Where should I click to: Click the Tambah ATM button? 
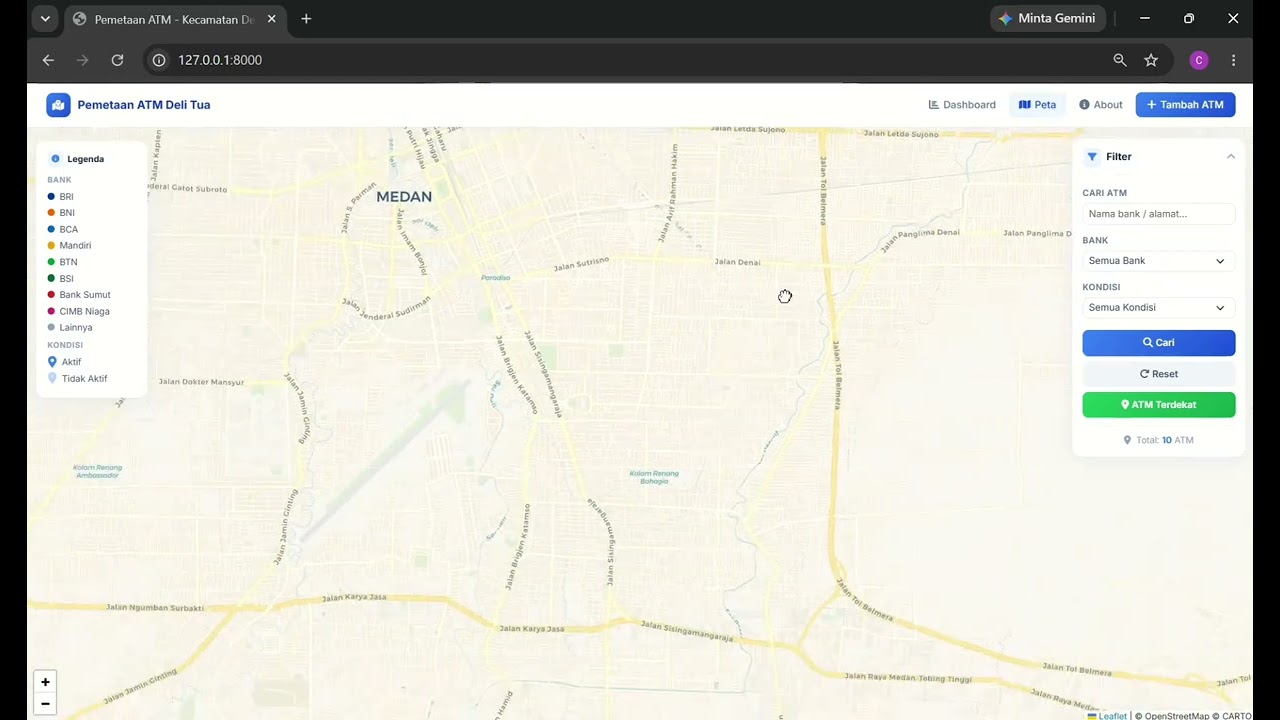[x=1185, y=105]
